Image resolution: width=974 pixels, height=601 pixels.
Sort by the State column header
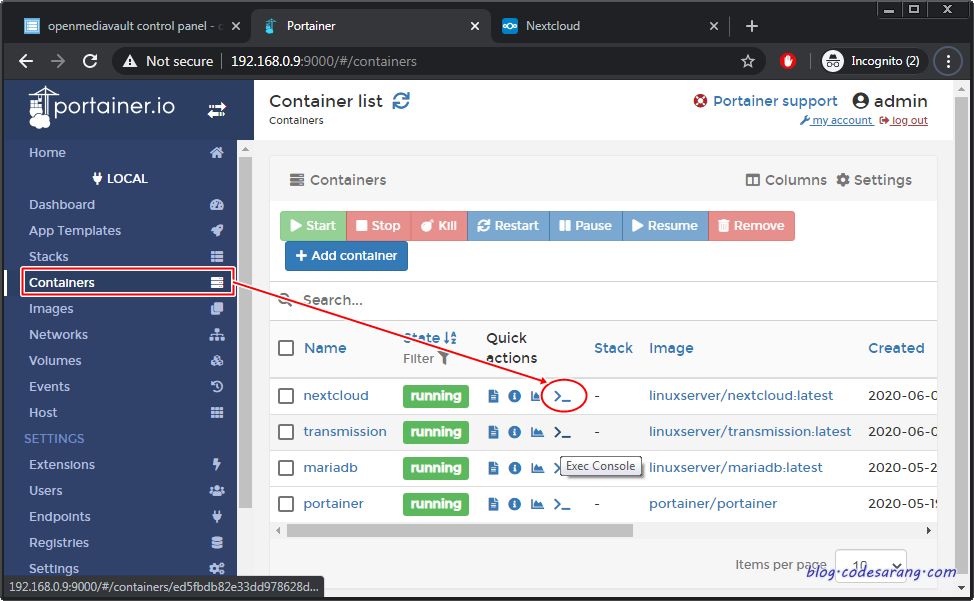point(430,338)
